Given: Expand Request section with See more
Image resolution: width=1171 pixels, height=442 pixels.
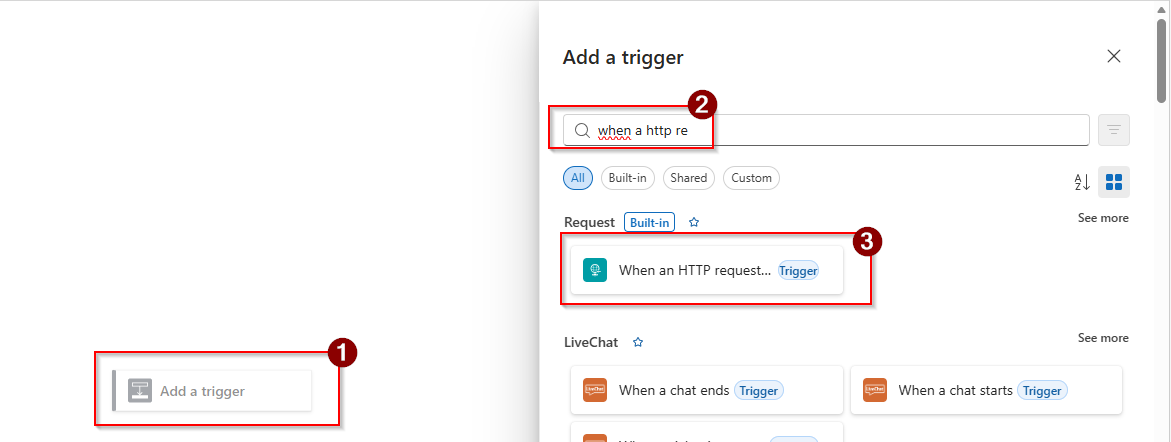Looking at the screenshot, I should pos(1103,218).
